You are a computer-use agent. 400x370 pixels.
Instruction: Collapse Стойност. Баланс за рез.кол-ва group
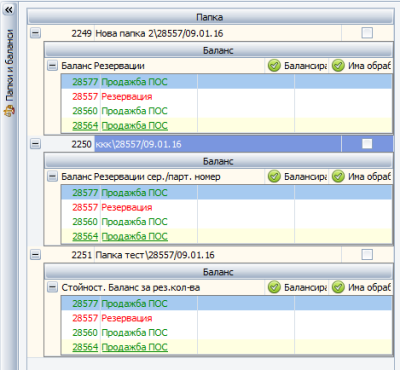52,287
